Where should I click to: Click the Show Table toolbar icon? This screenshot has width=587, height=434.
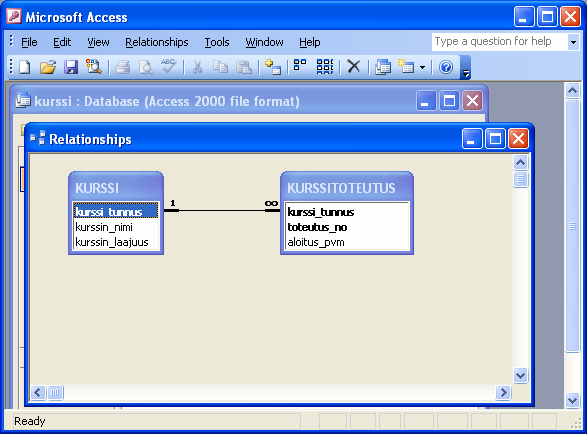click(273, 67)
